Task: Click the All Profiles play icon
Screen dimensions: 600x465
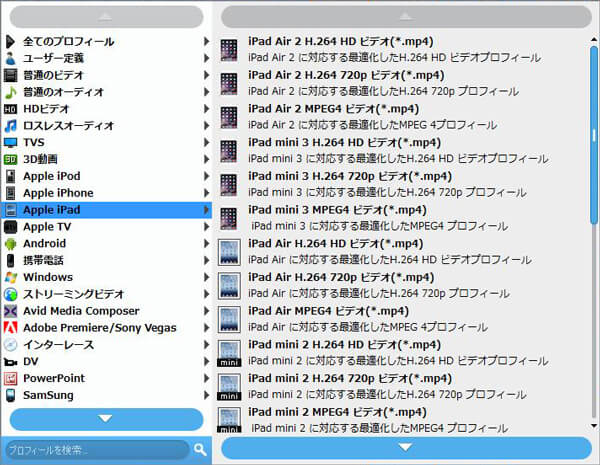Action: (10, 41)
